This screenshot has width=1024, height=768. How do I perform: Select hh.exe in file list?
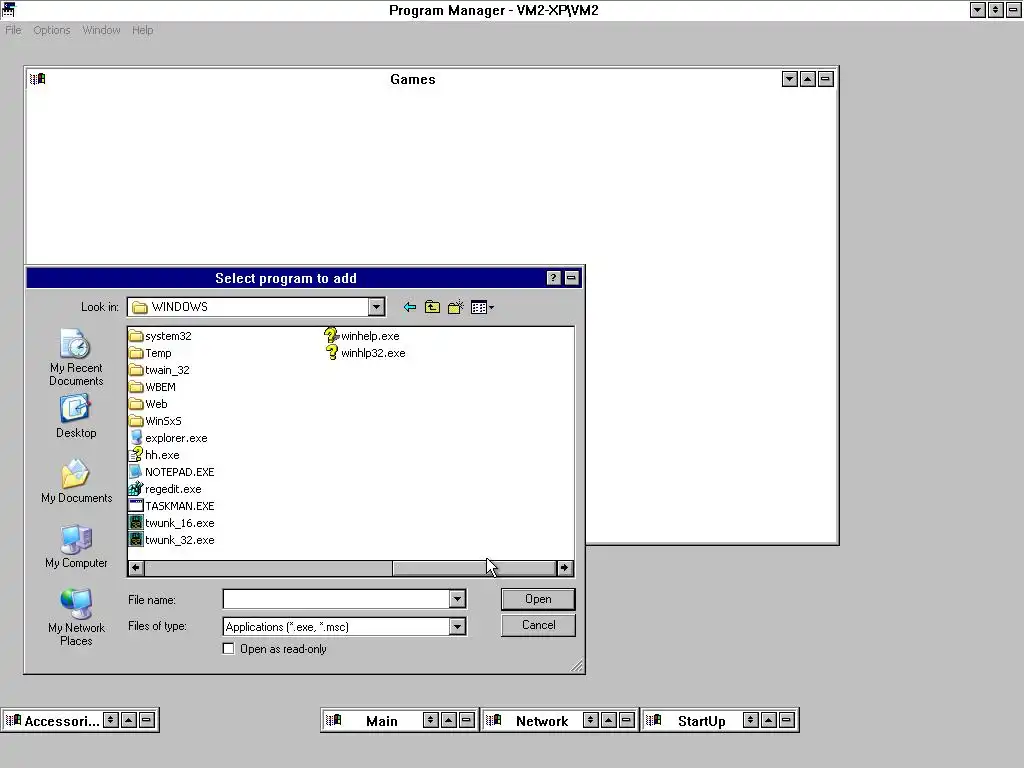[x=154, y=455]
